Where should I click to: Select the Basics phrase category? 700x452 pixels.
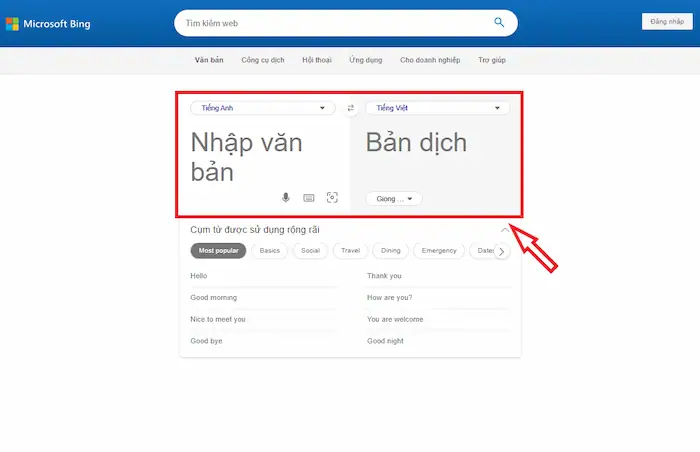click(270, 251)
